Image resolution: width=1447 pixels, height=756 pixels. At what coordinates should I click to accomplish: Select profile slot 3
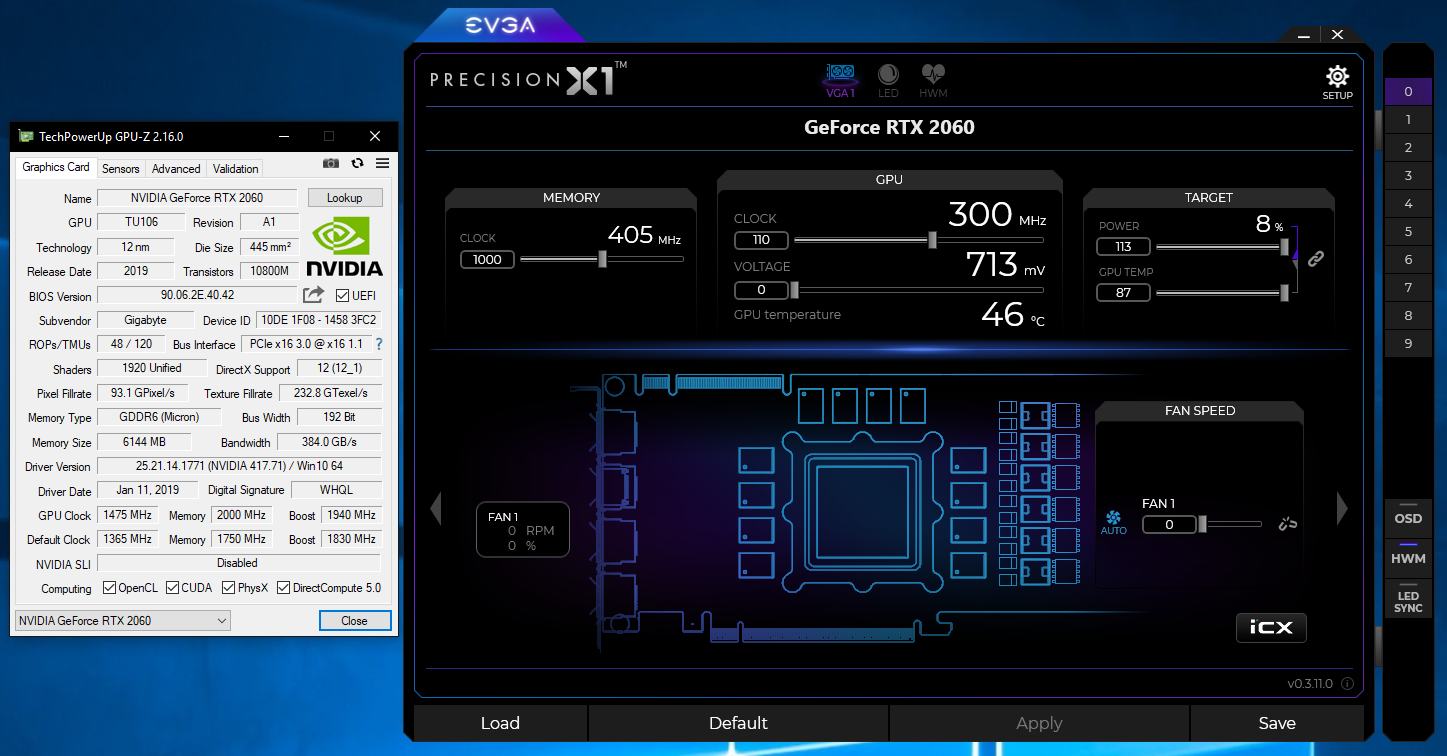1408,176
